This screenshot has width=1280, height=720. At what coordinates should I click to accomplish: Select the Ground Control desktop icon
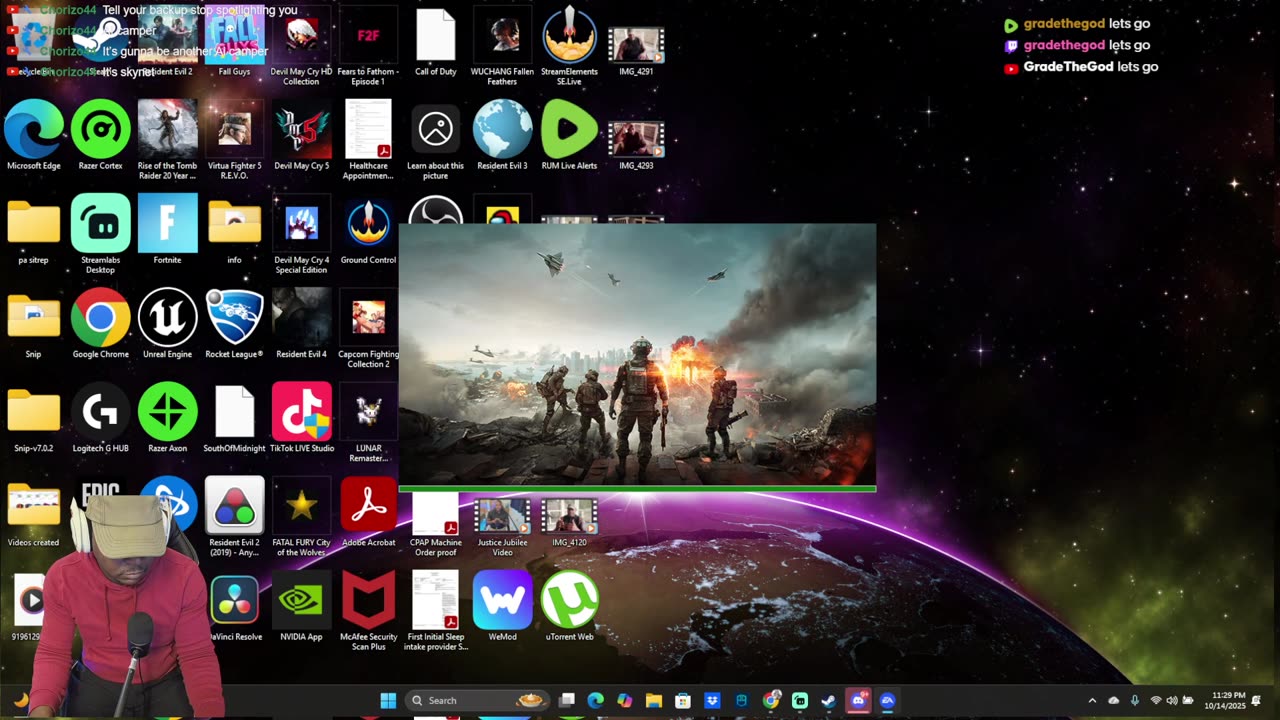point(368,230)
